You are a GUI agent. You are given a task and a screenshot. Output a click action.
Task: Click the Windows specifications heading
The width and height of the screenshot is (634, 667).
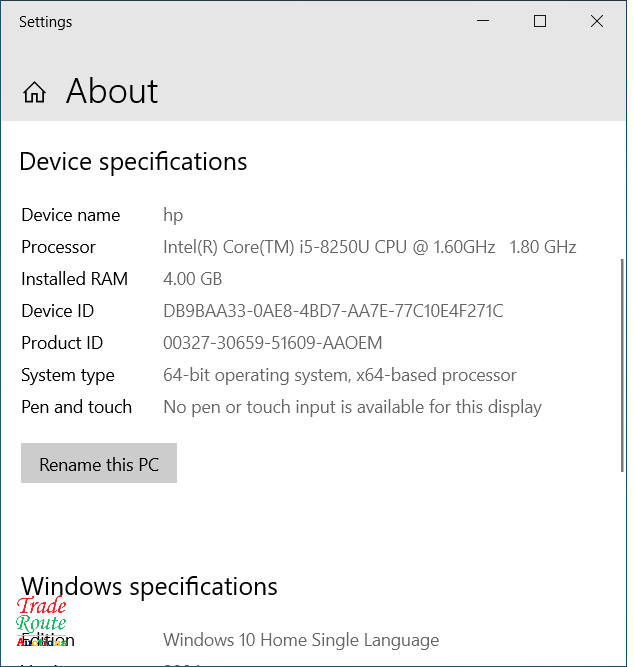click(149, 586)
